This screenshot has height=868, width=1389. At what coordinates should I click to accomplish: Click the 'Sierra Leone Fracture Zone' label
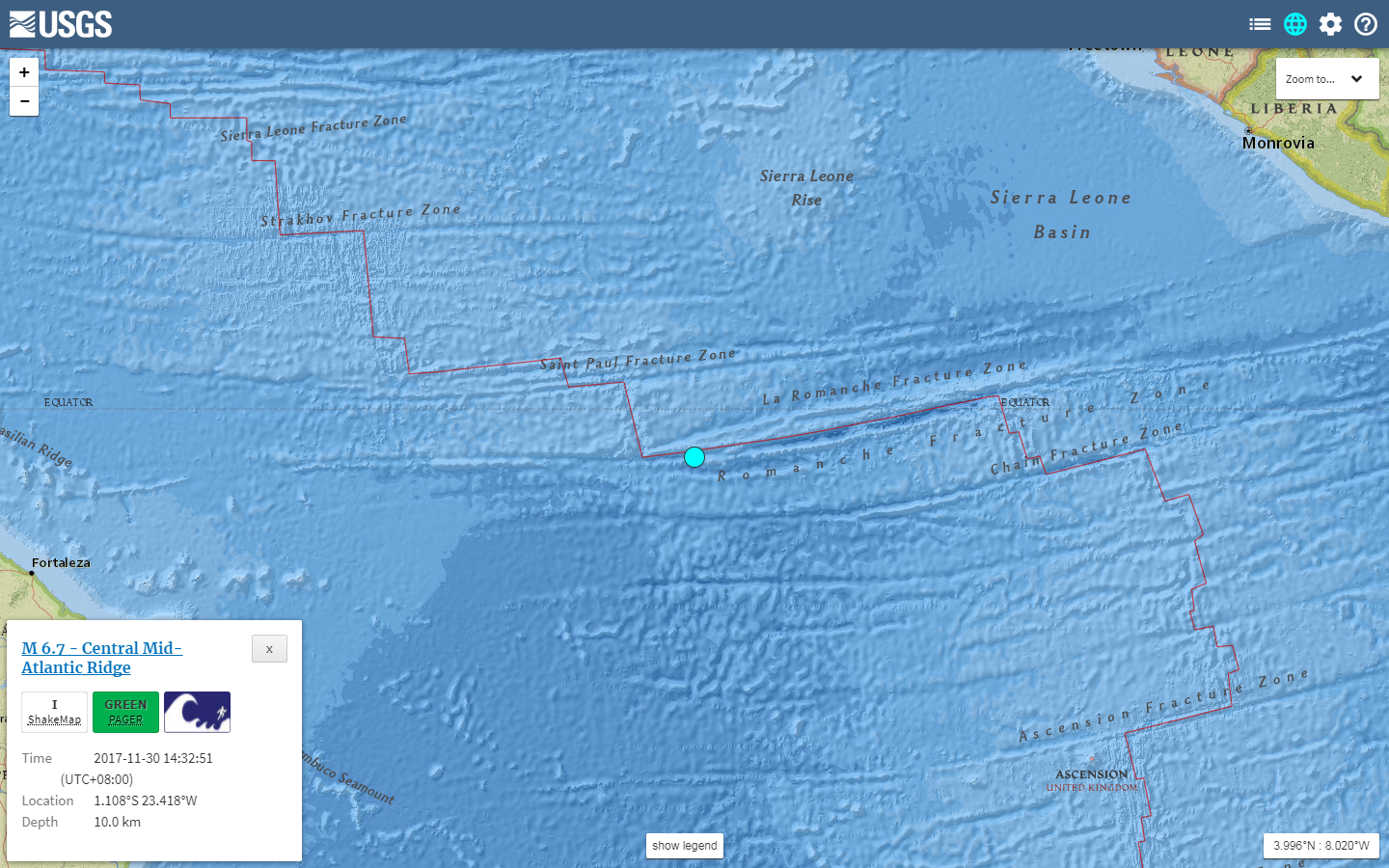coord(313,127)
